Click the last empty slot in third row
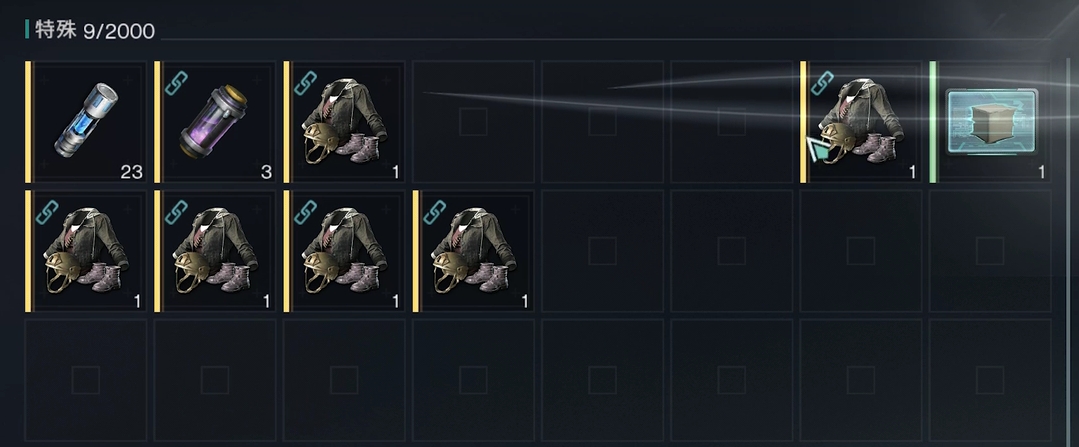 (990, 380)
